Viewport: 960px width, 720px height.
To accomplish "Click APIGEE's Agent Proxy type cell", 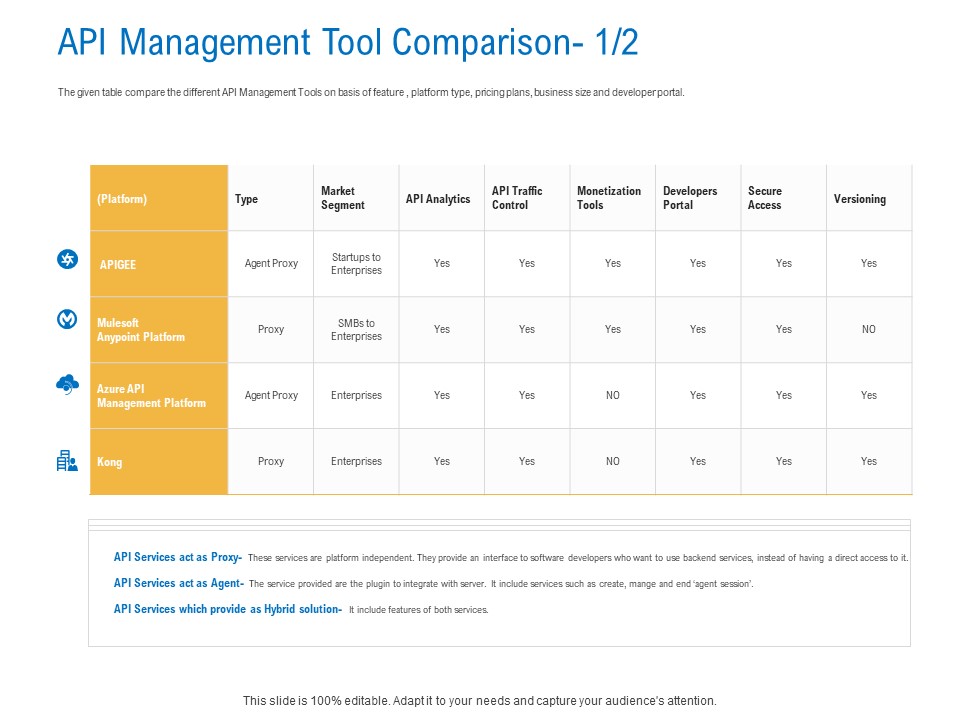I will pos(271,263).
